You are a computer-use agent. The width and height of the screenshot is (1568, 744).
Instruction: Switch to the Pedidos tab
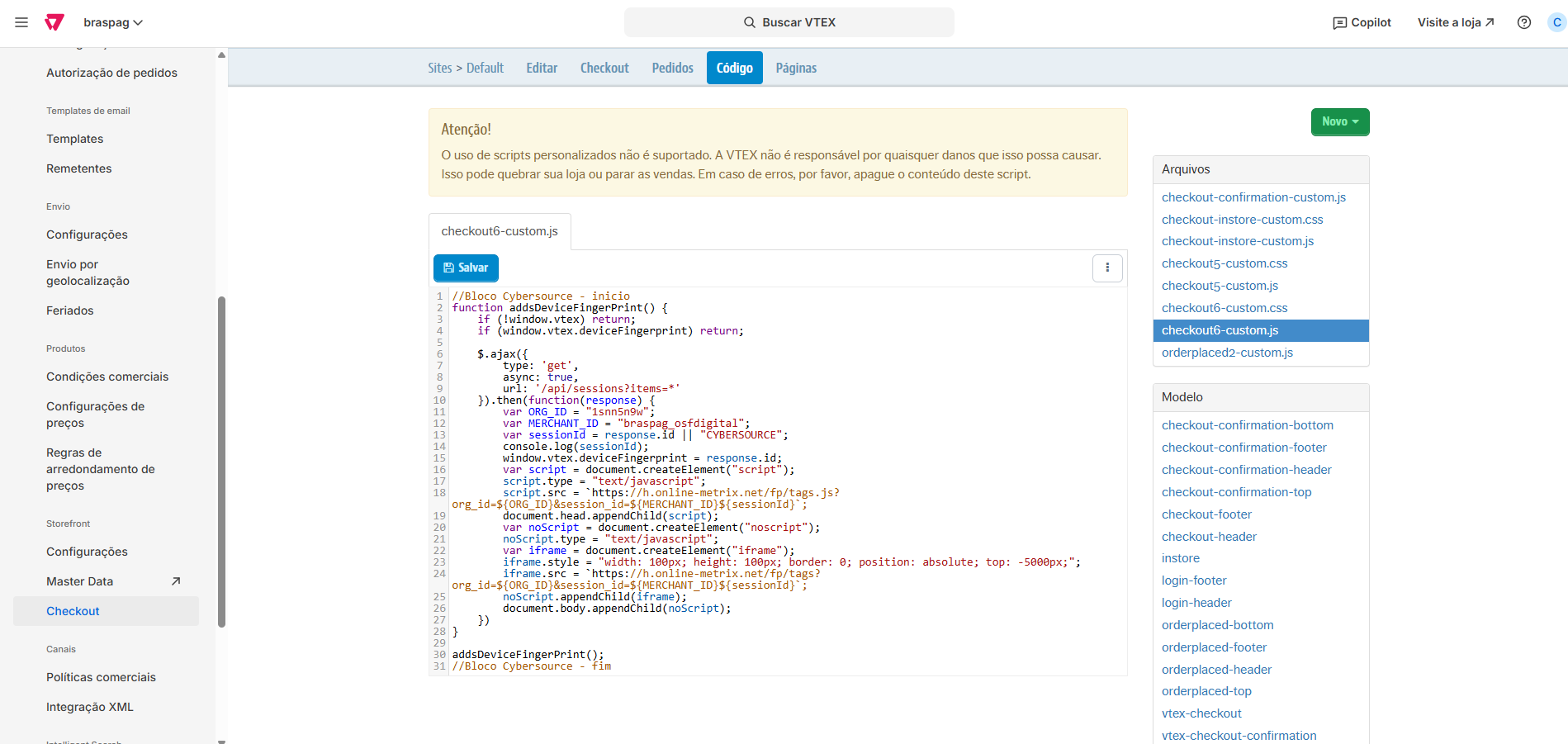(x=673, y=68)
